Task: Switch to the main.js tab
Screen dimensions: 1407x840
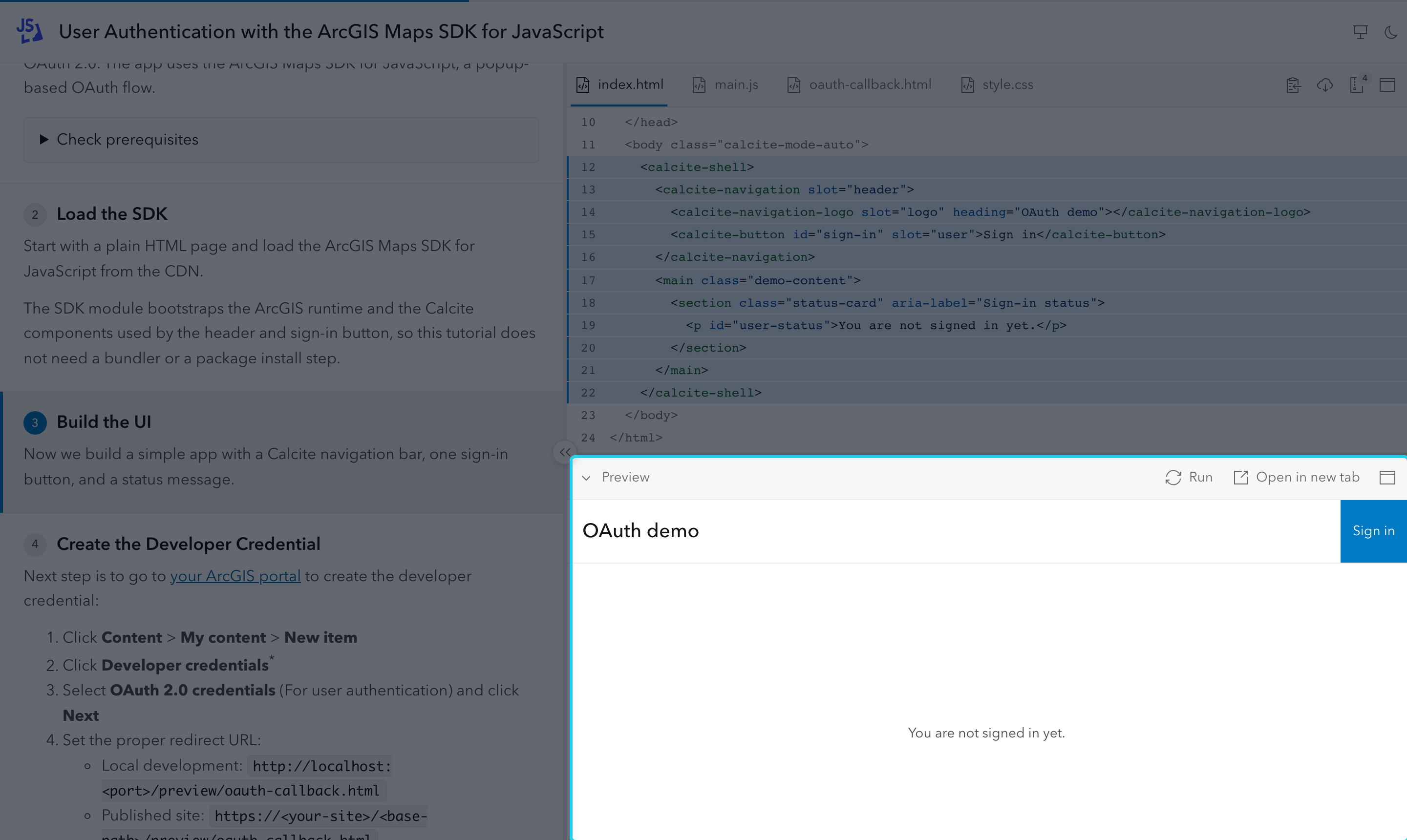Action: click(x=725, y=85)
